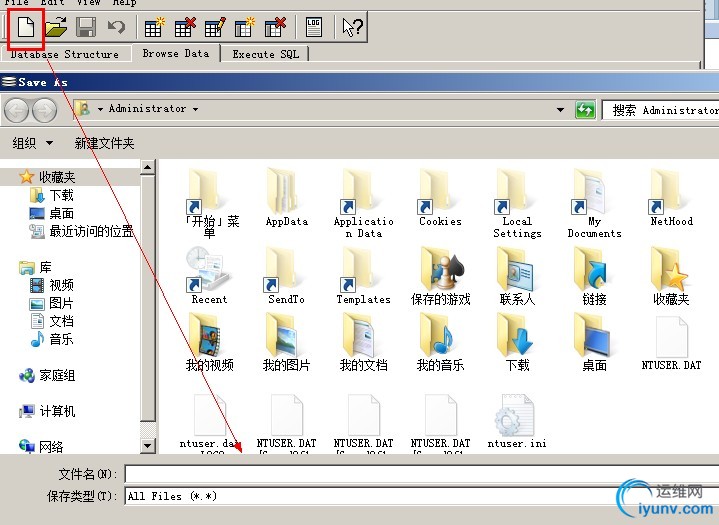
Task: Click the green refresh button
Action: click(x=585, y=110)
